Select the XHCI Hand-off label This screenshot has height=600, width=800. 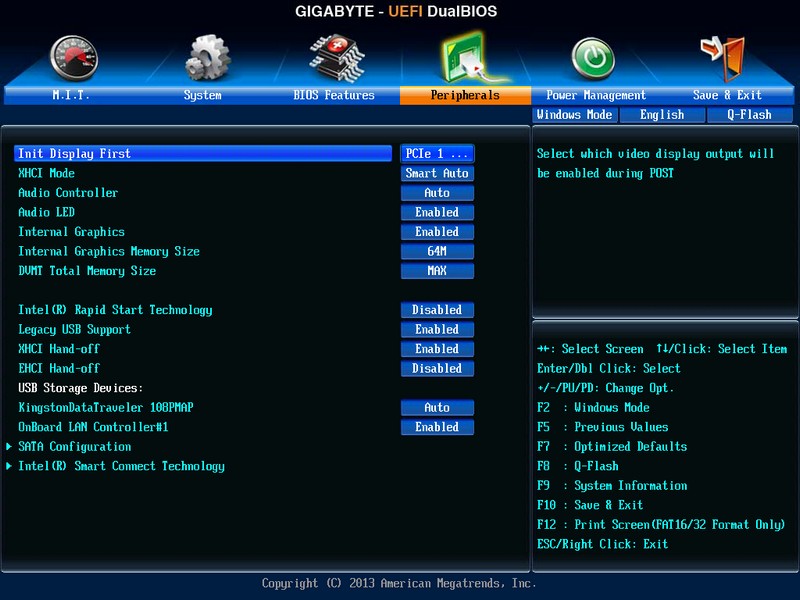pyautogui.click(x=59, y=349)
